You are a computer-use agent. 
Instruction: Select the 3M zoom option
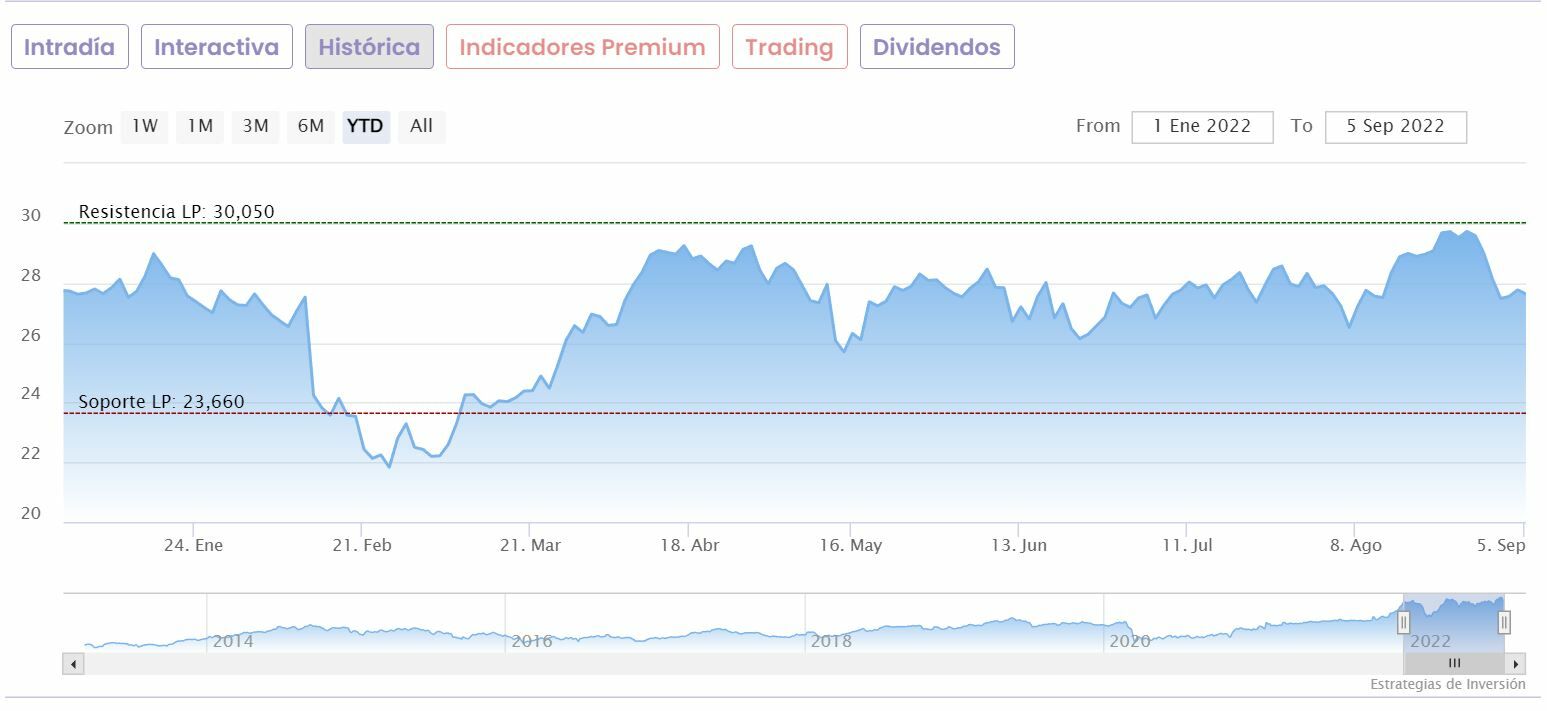[x=255, y=127]
